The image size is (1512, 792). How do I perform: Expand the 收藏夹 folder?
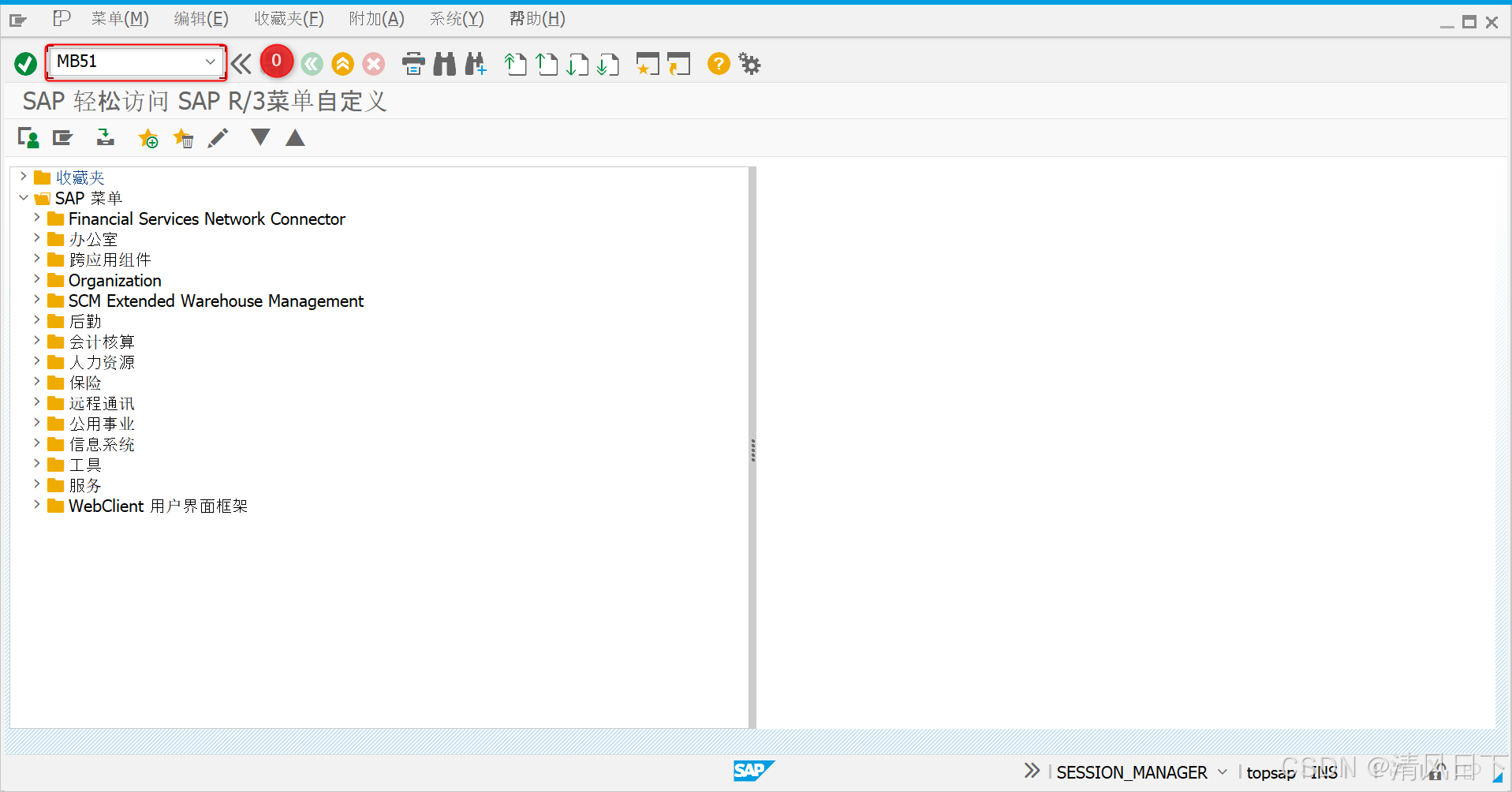(x=23, y=177)
